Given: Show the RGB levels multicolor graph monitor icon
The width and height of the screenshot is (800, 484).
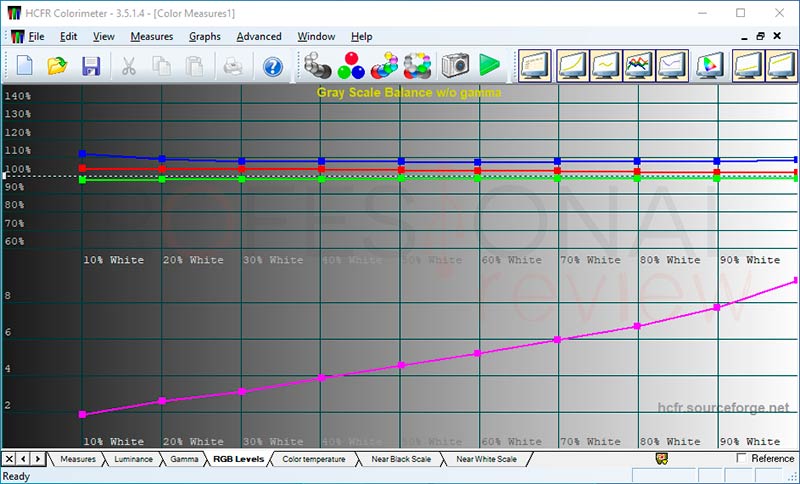Looking at the screenshot, I should (639, 65).
